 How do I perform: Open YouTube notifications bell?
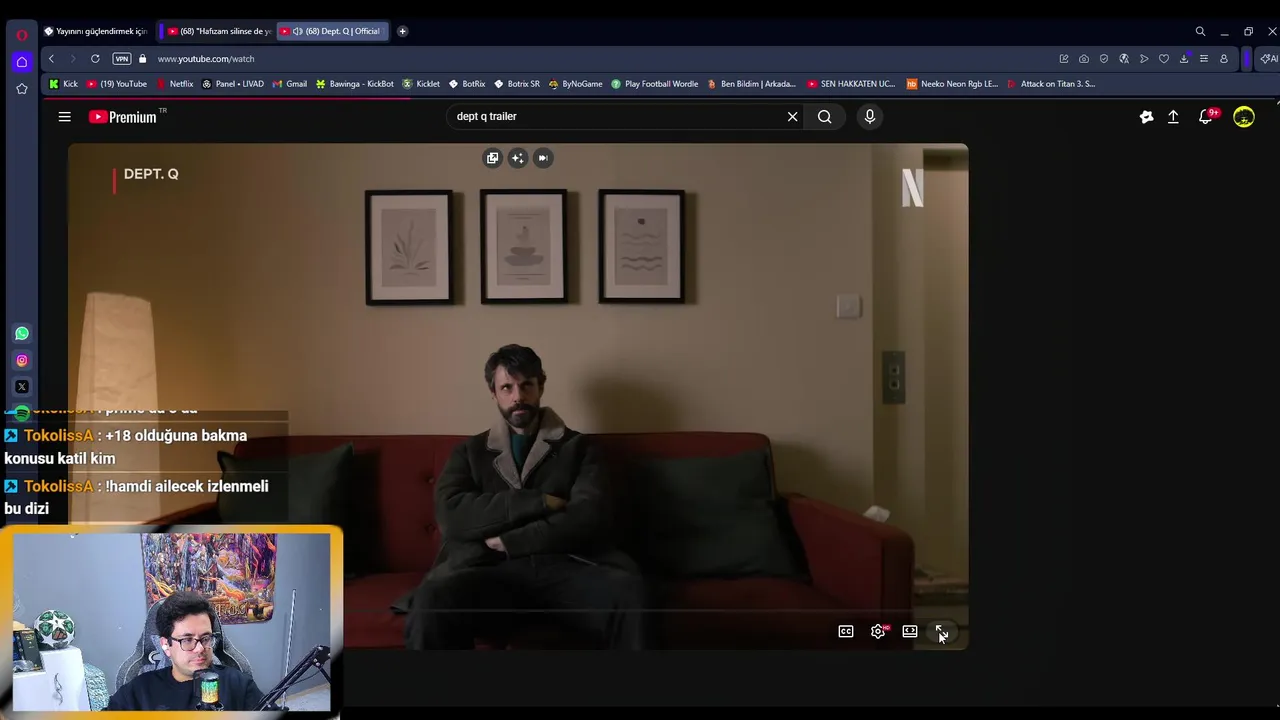1206,117
